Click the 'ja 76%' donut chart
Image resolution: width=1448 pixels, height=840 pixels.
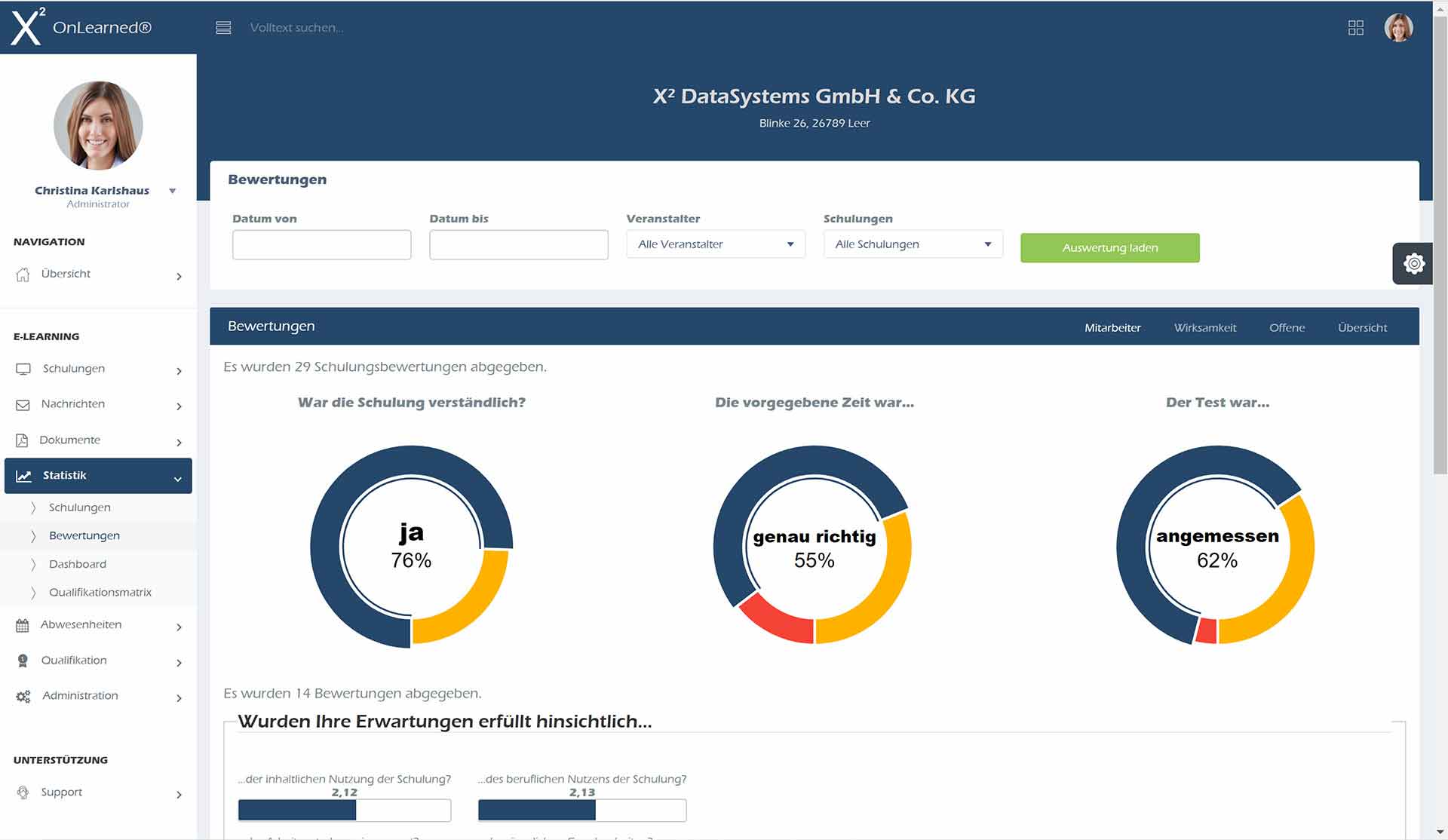click(411, 547)
